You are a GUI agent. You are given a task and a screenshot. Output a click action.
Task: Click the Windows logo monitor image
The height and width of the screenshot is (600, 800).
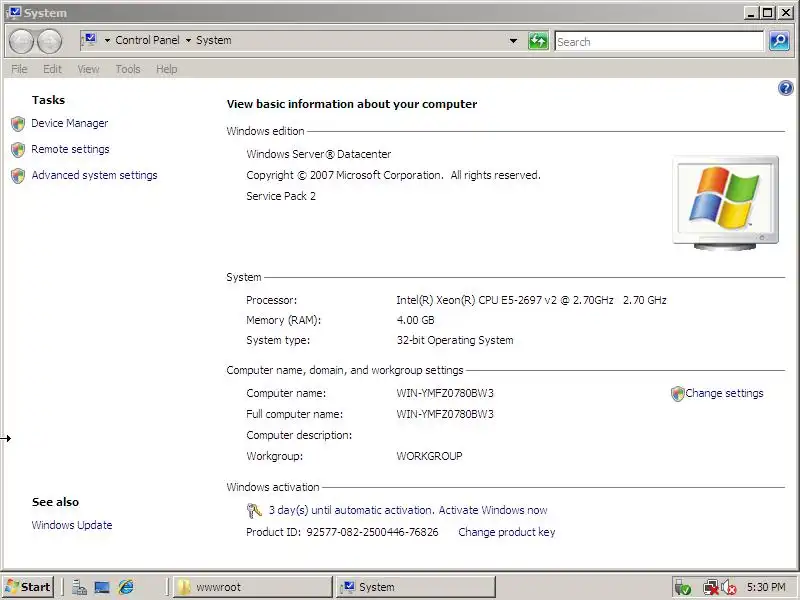tap(726, 203)
